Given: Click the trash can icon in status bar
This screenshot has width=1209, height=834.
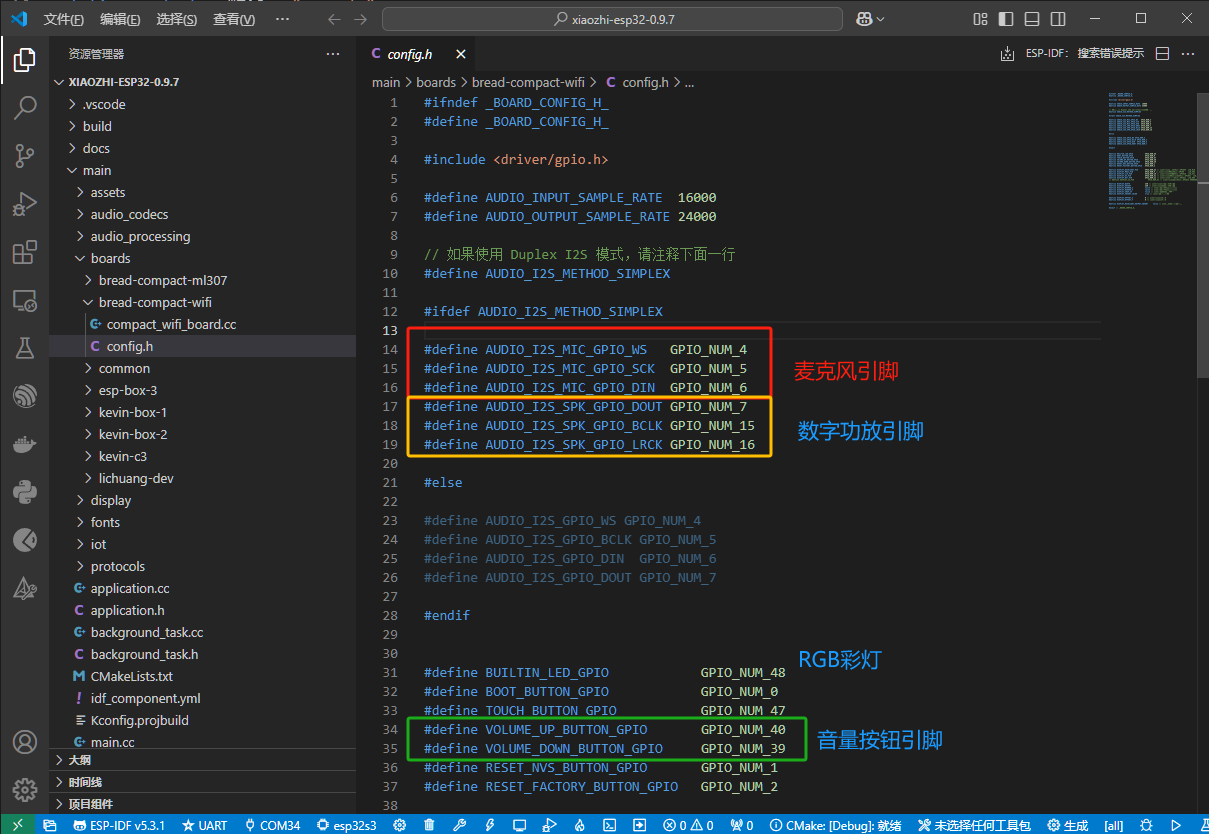Looking at the screenshot, I should 429,825.
